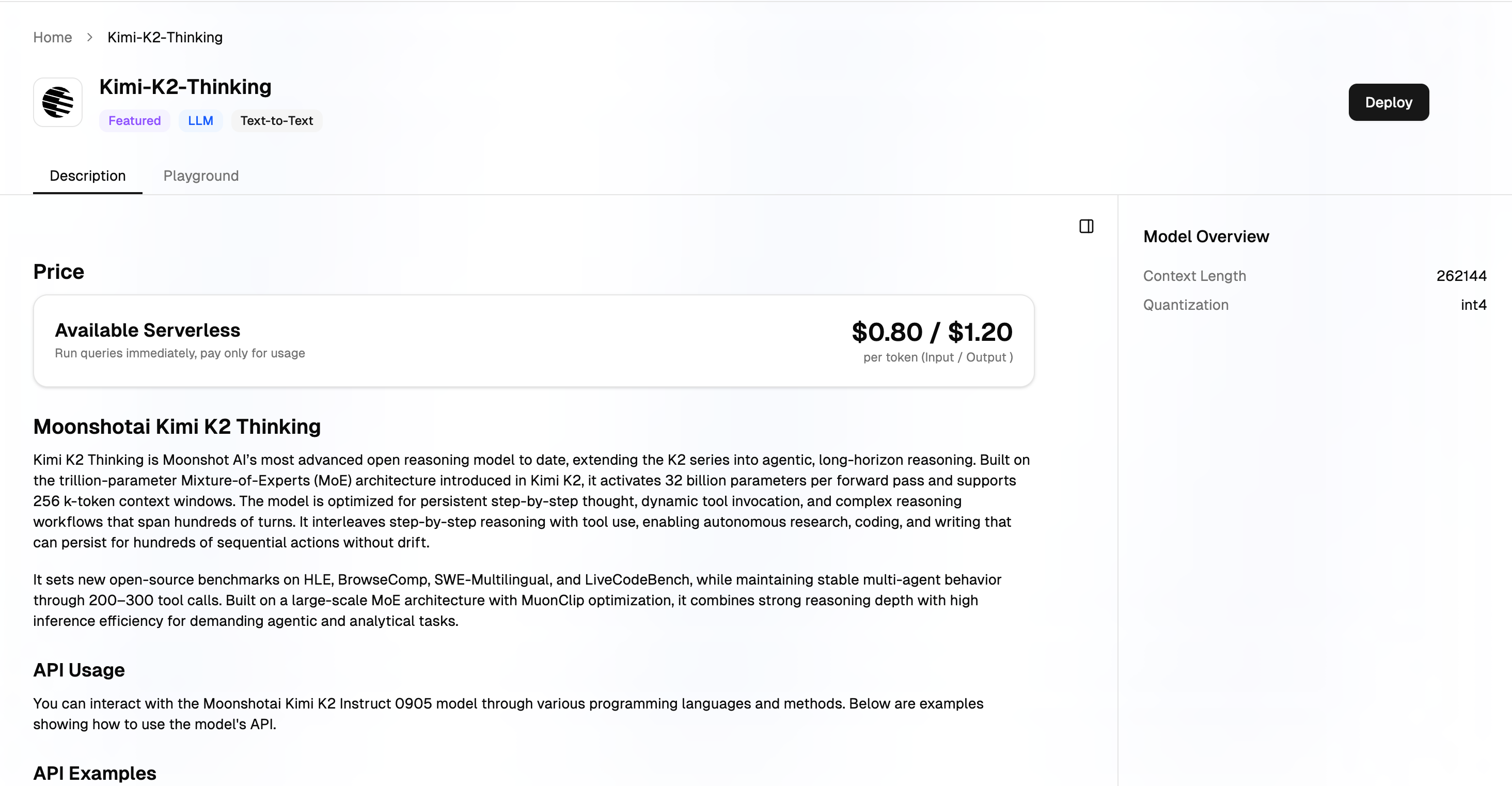This screenshot has width=1512, height=786.
Task: Deploy the Kimi-K2-Thinking model
Action: (x=1389, y=102)
